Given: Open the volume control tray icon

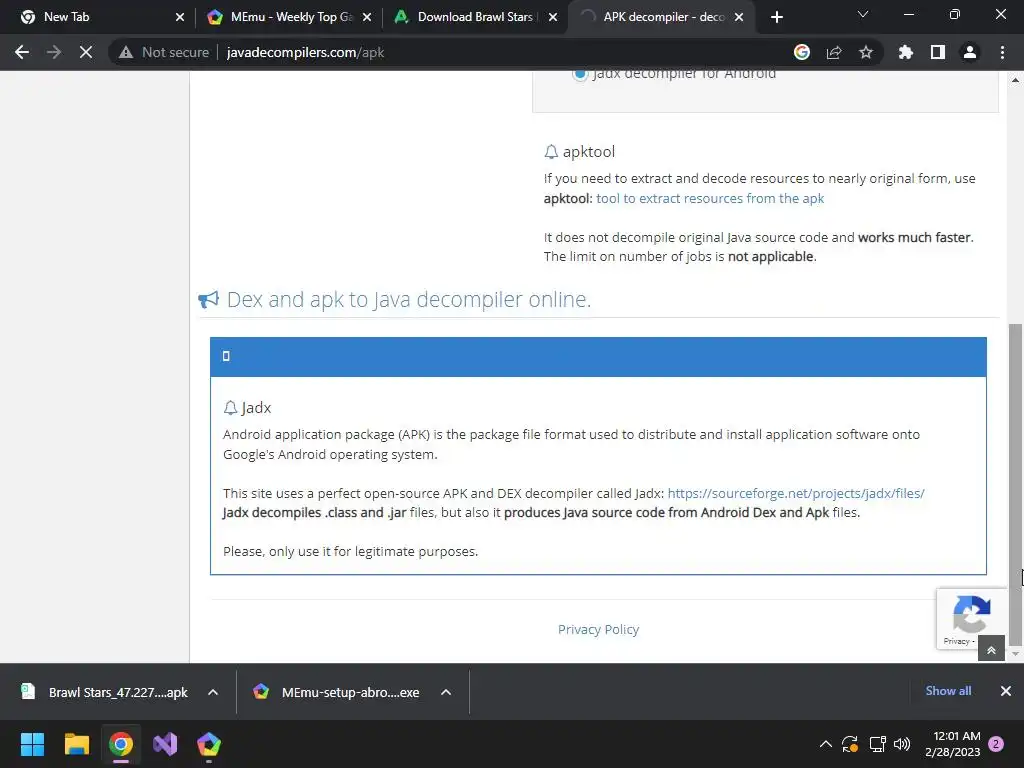Looking at the screenshot, I should click(902, 744).
